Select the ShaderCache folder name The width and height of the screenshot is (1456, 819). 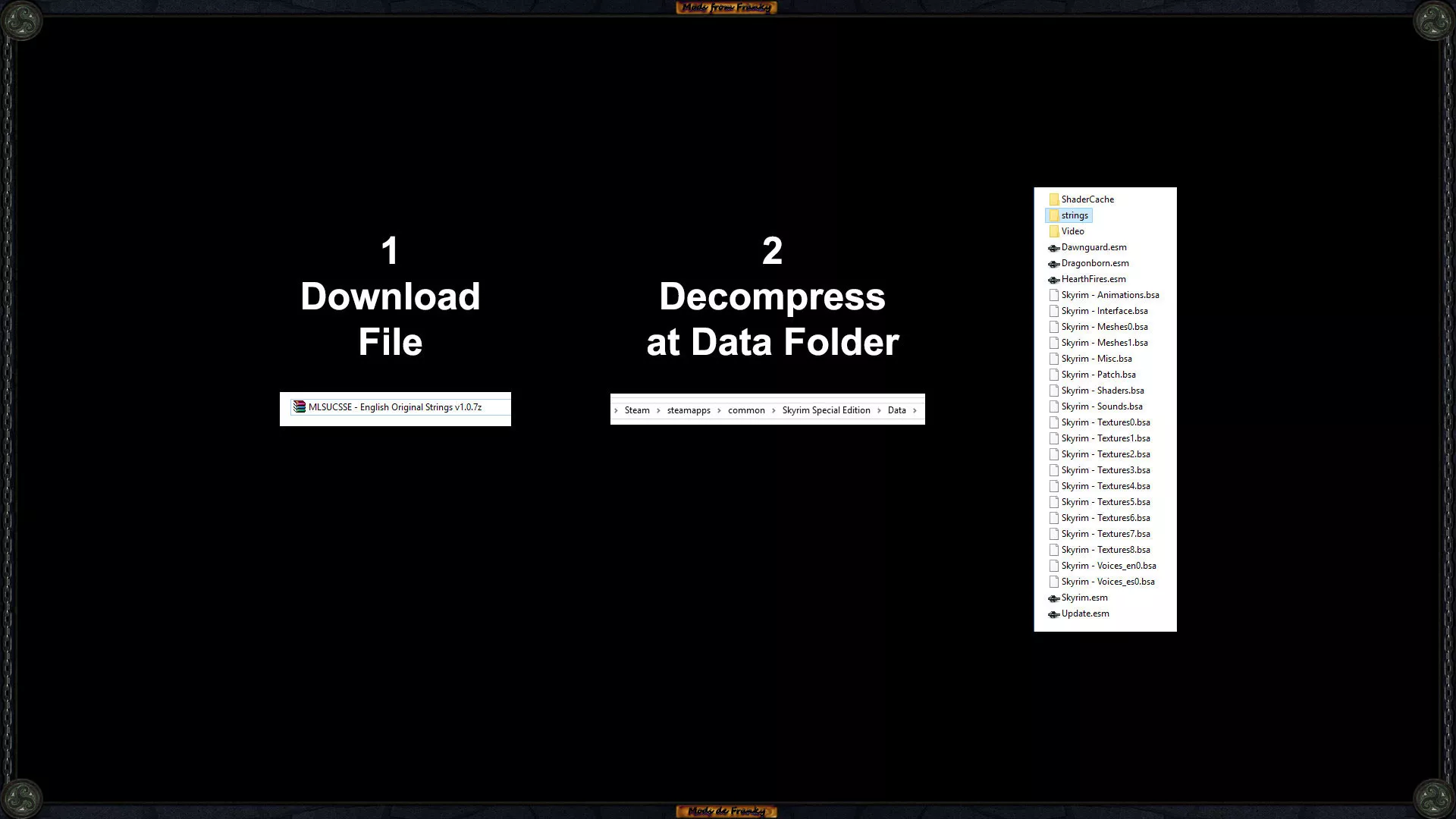pos(1087,199)
